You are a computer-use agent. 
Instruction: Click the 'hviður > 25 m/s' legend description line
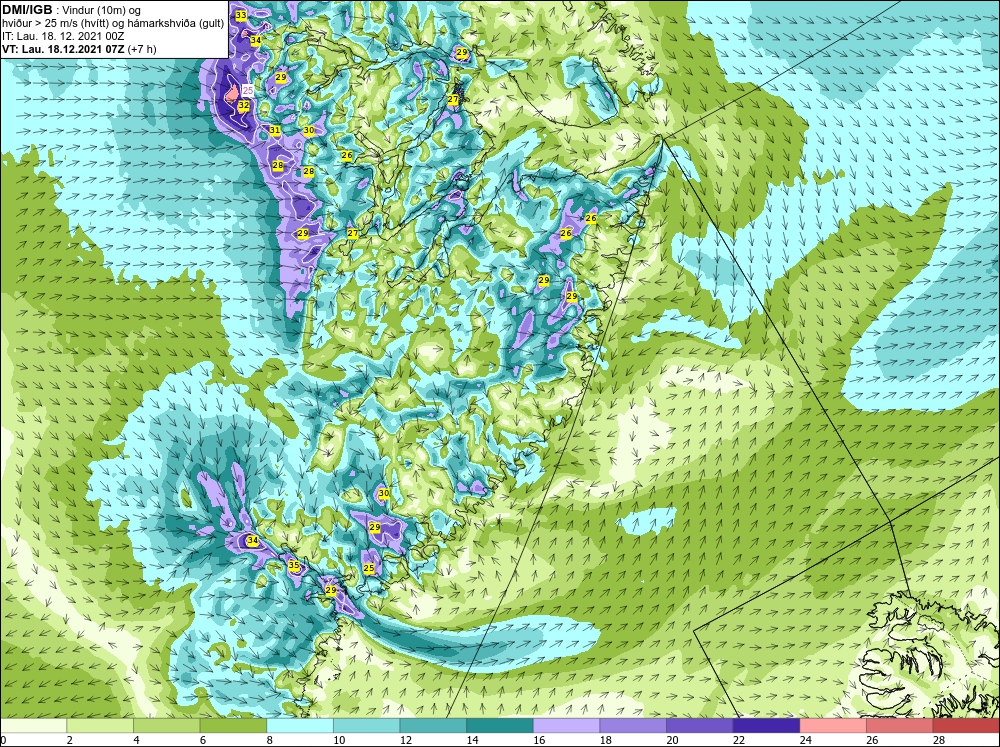click(x=113, y=24)
